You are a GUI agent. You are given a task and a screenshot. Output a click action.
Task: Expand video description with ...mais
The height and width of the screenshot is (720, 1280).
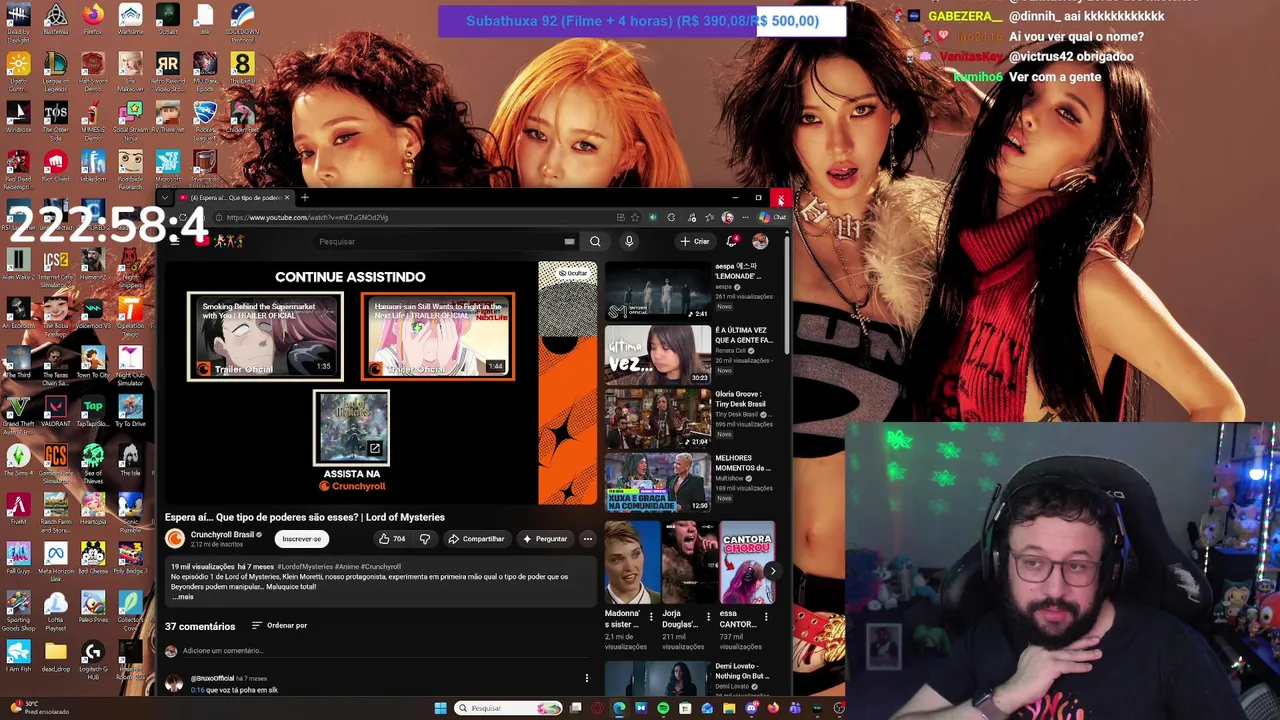[x=184, y=597]
